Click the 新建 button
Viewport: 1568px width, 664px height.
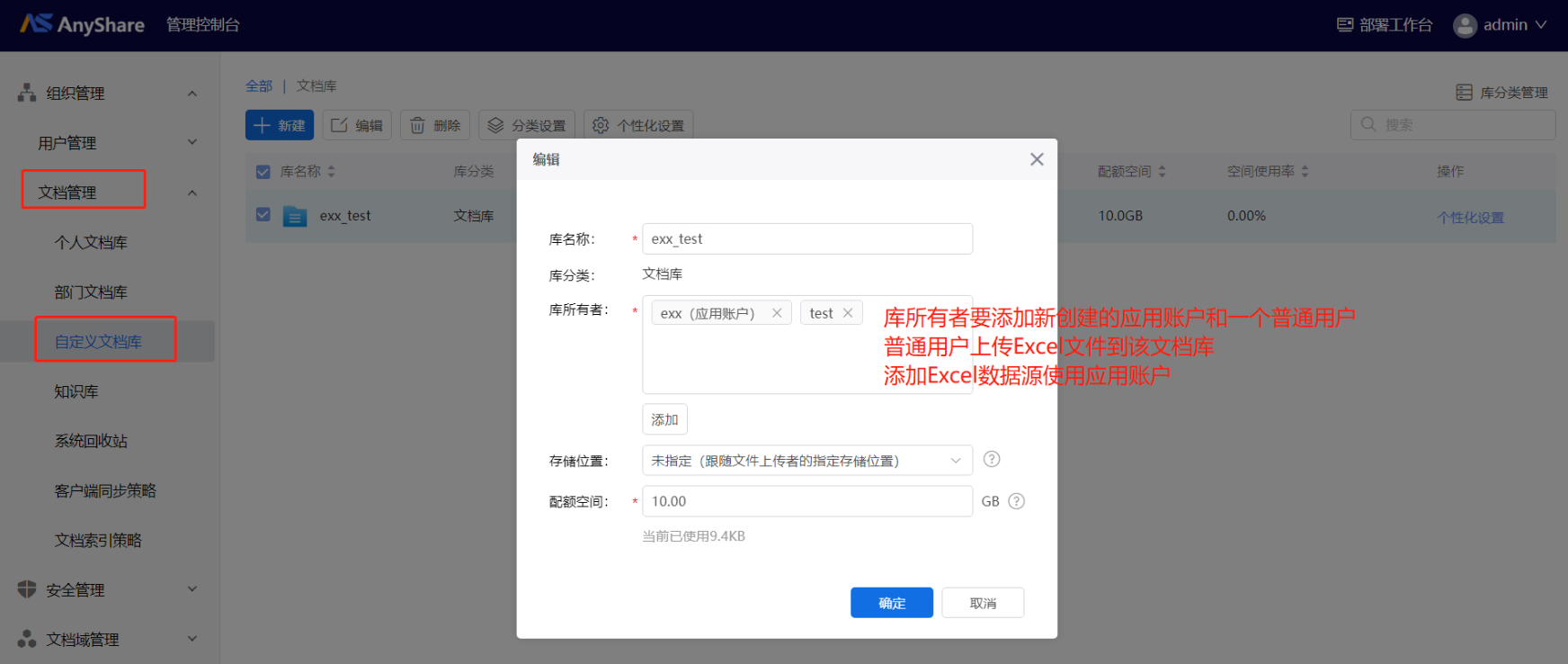click(x=280, y=125)
